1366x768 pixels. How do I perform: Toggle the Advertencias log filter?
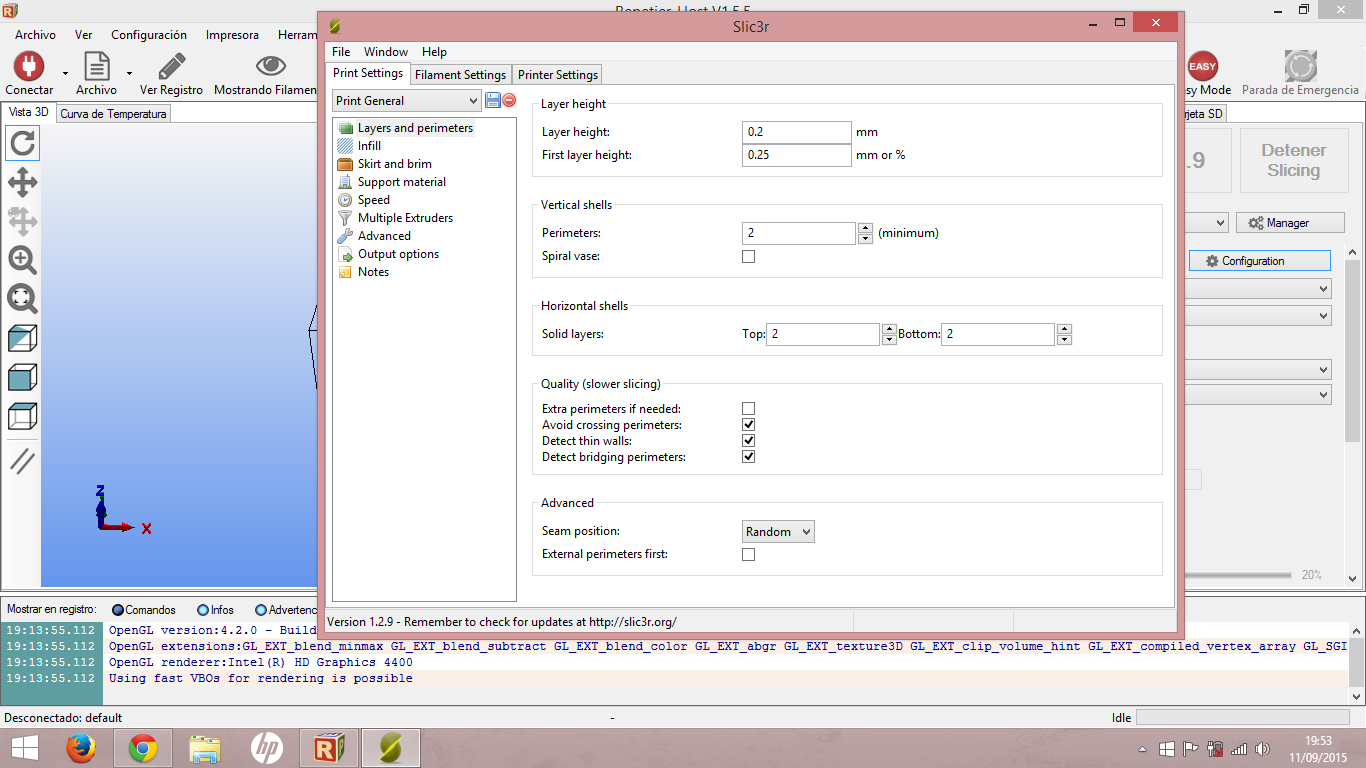tap(286, 610)
